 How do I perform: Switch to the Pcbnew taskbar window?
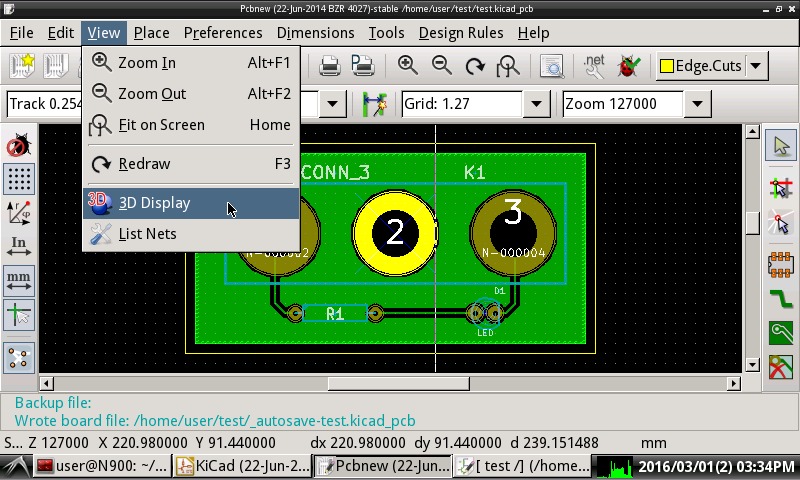click(382, 466)
